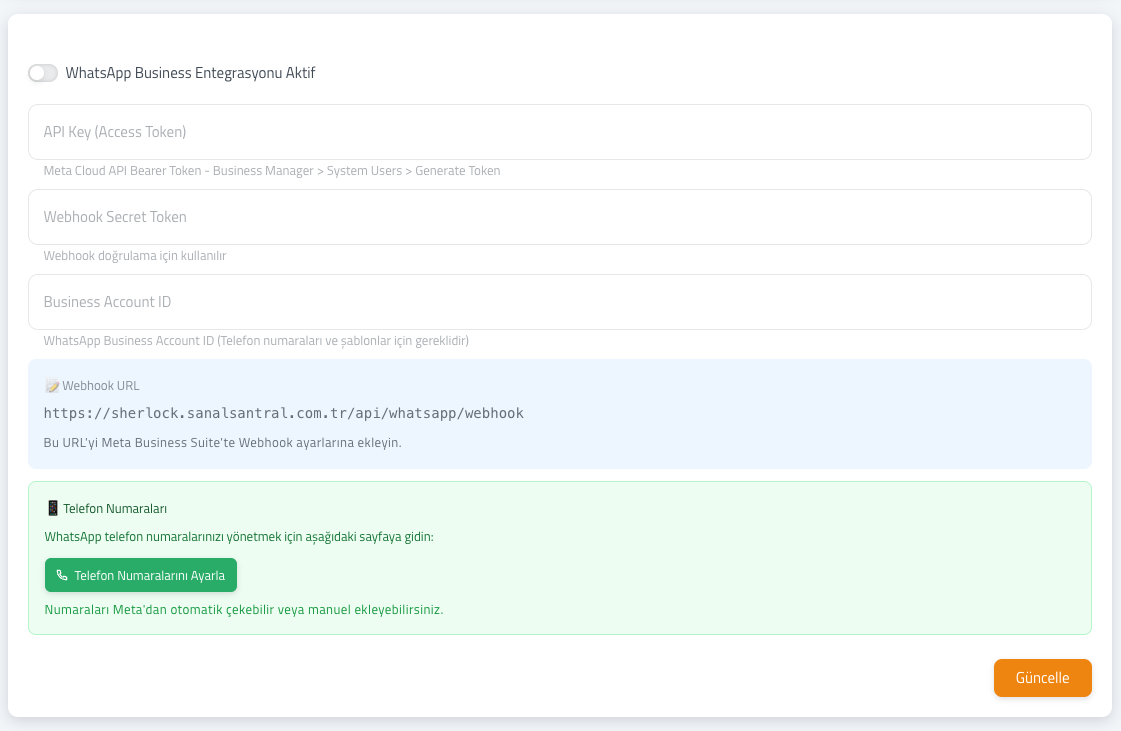
Task: Select the Business Account ID input
Action: pyautogui.click(x=560, y=303)
